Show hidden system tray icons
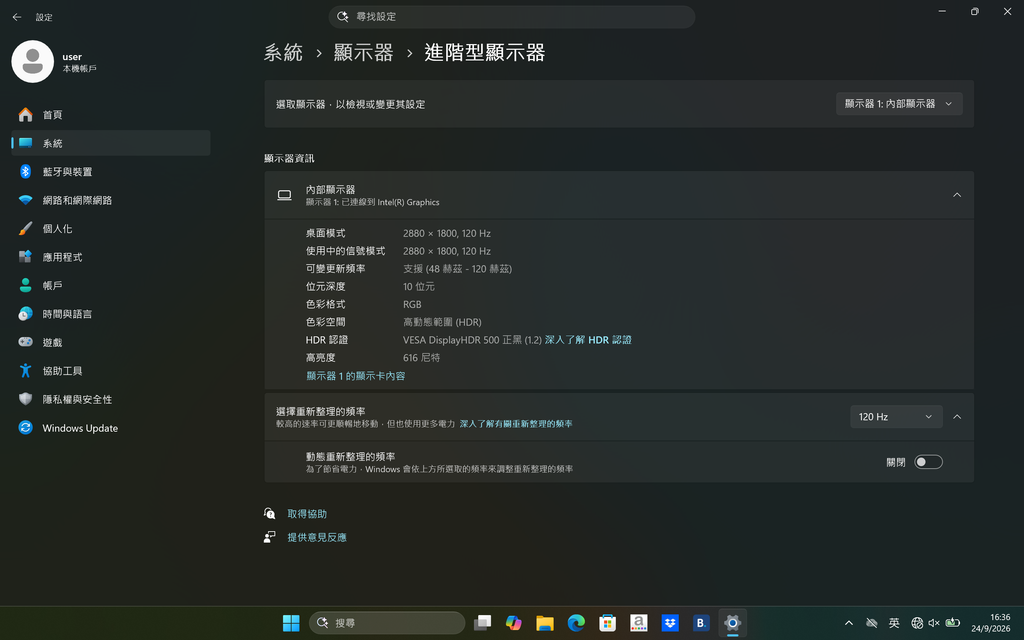The image size is (1024, 640). 848,623
